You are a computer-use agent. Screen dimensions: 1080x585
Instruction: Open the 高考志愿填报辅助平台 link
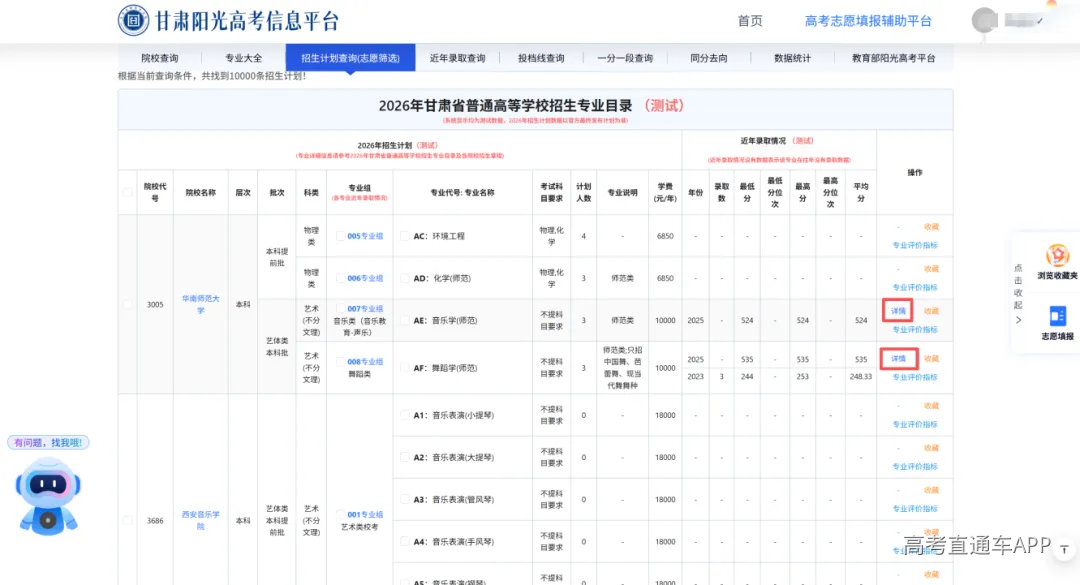point(868,21)
